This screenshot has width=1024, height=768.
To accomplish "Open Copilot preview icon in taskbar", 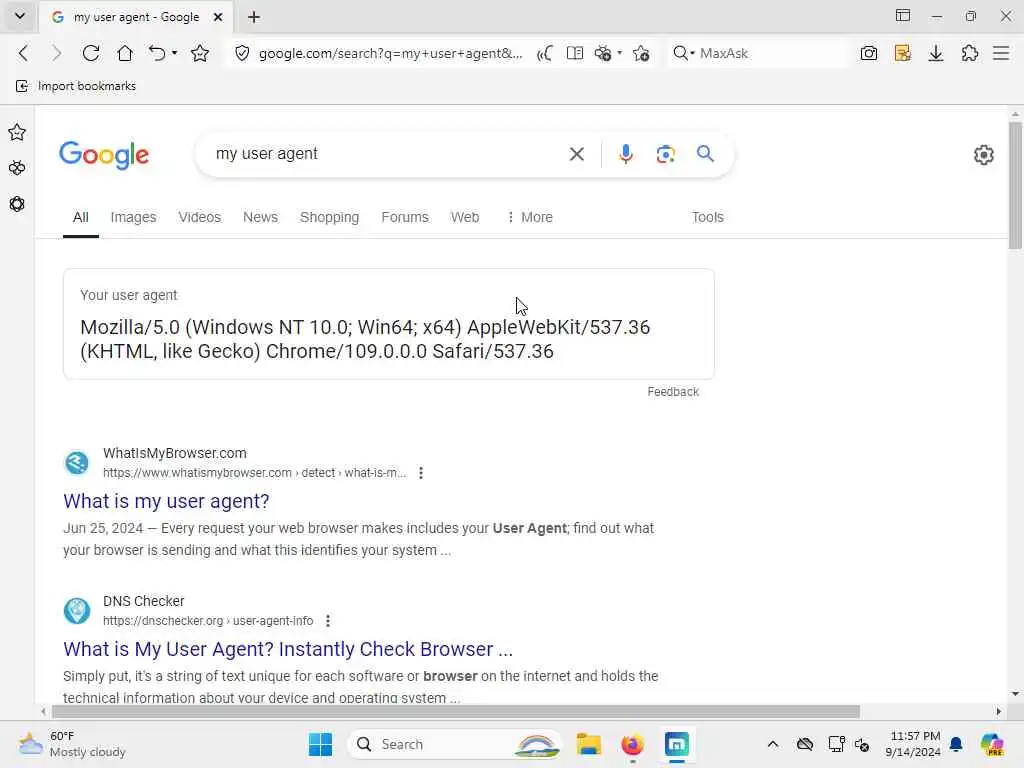I will [x=992, y=744].
